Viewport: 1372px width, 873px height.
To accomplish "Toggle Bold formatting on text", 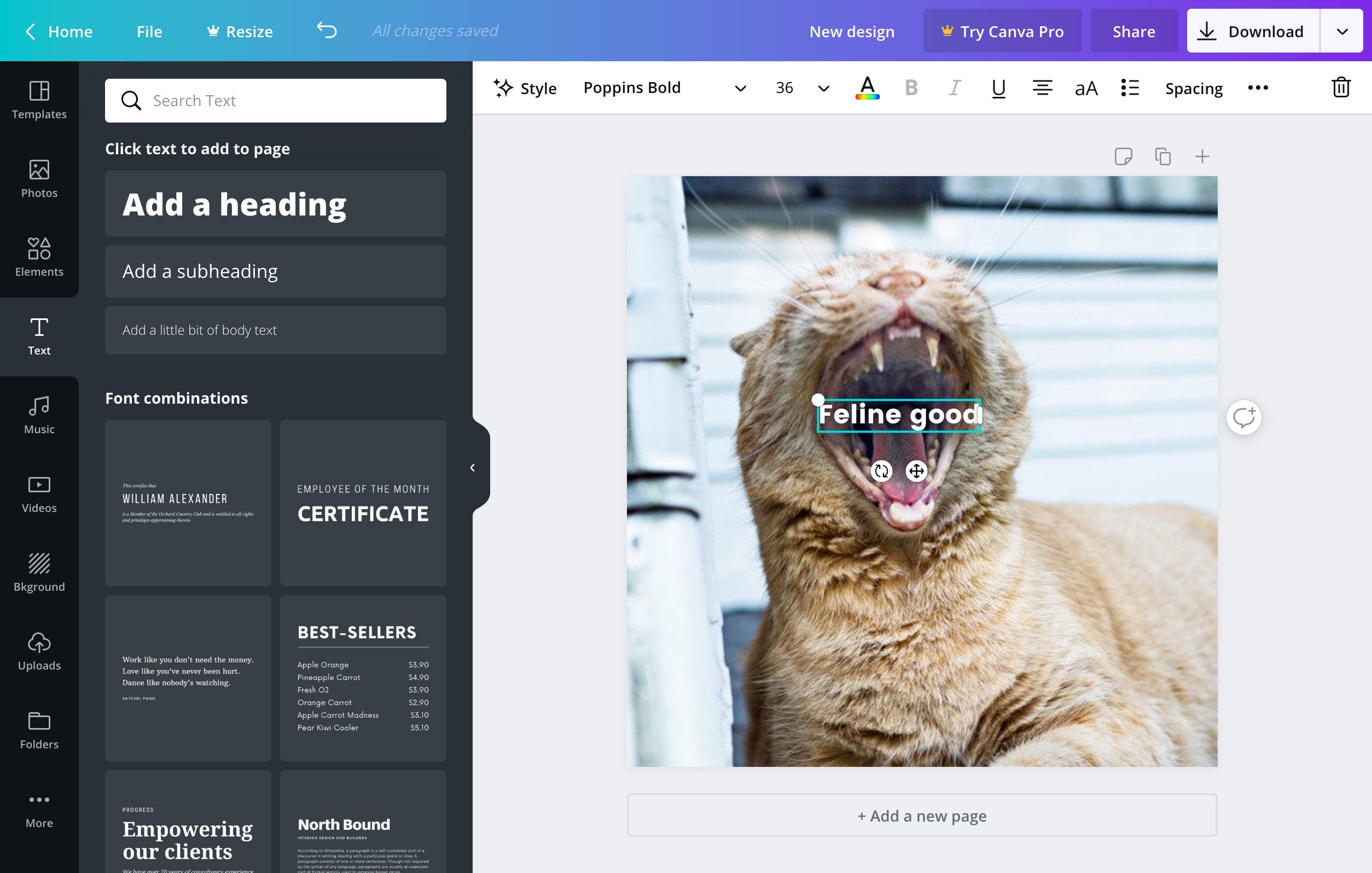I will click(911, 88).
